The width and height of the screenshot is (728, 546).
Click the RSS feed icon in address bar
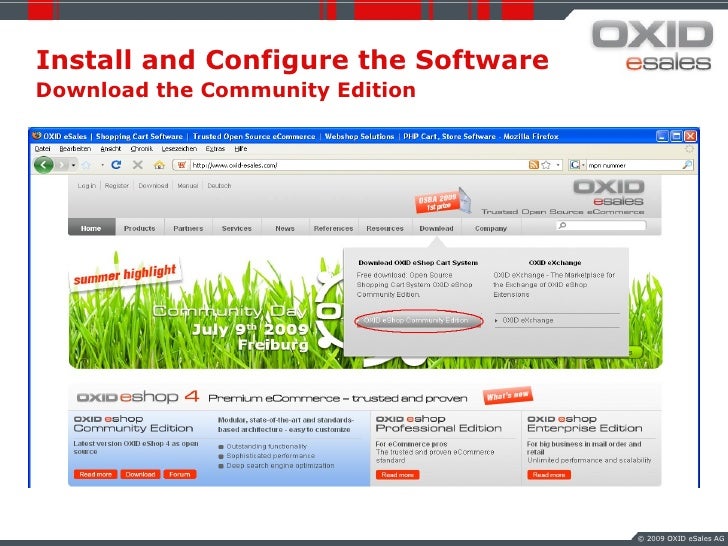(534, 165)
